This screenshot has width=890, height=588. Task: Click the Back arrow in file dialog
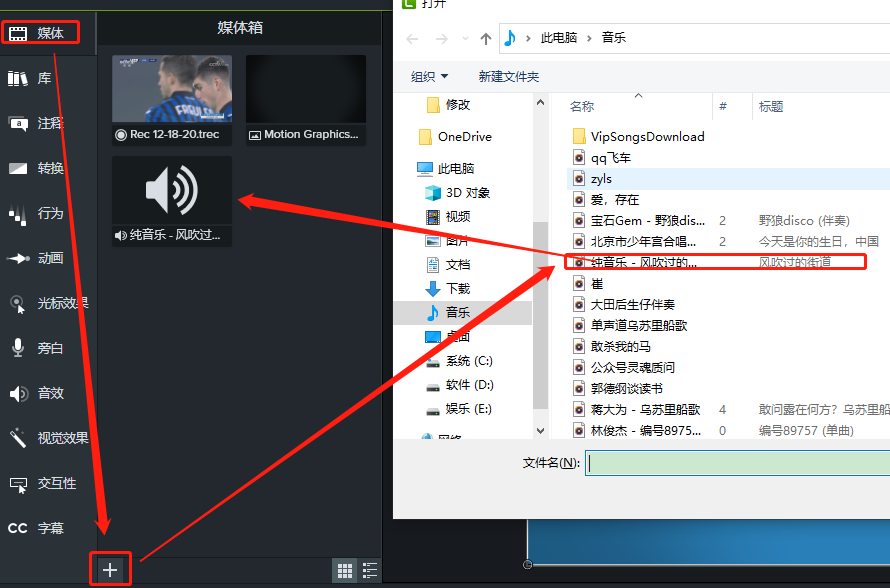413,39
